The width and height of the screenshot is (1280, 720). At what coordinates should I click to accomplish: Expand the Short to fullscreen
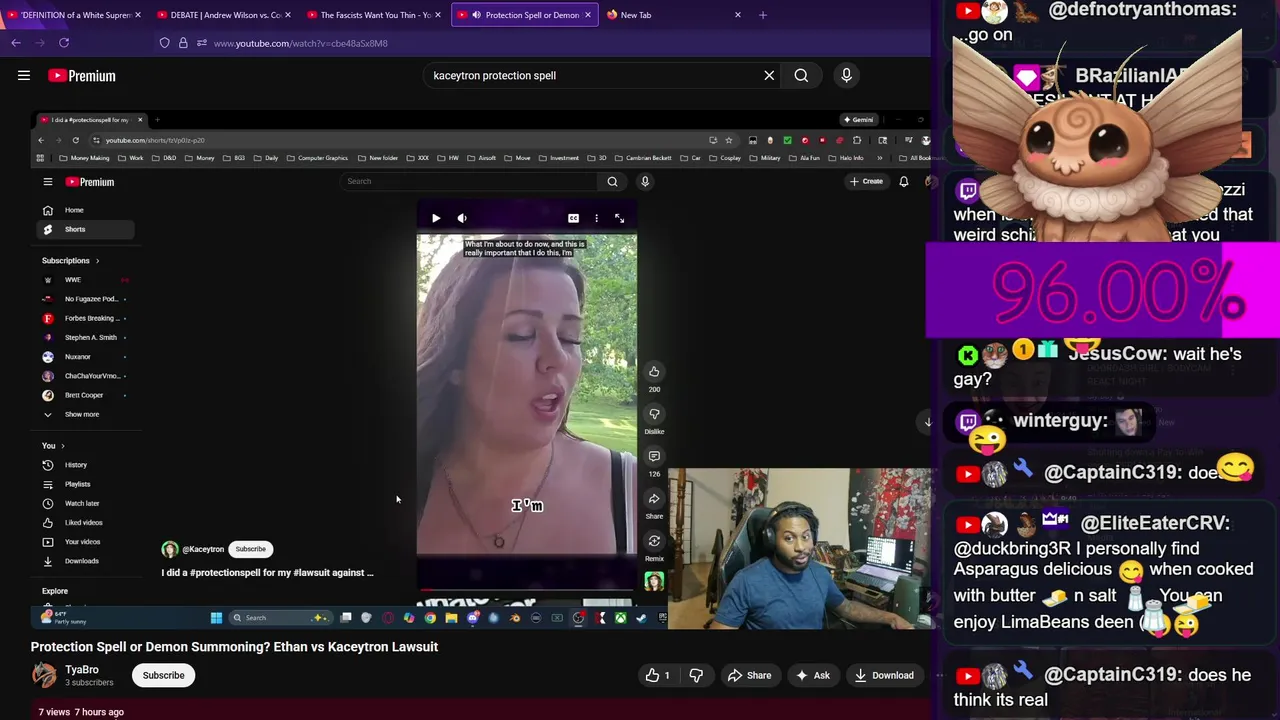[x=619, y=218]
